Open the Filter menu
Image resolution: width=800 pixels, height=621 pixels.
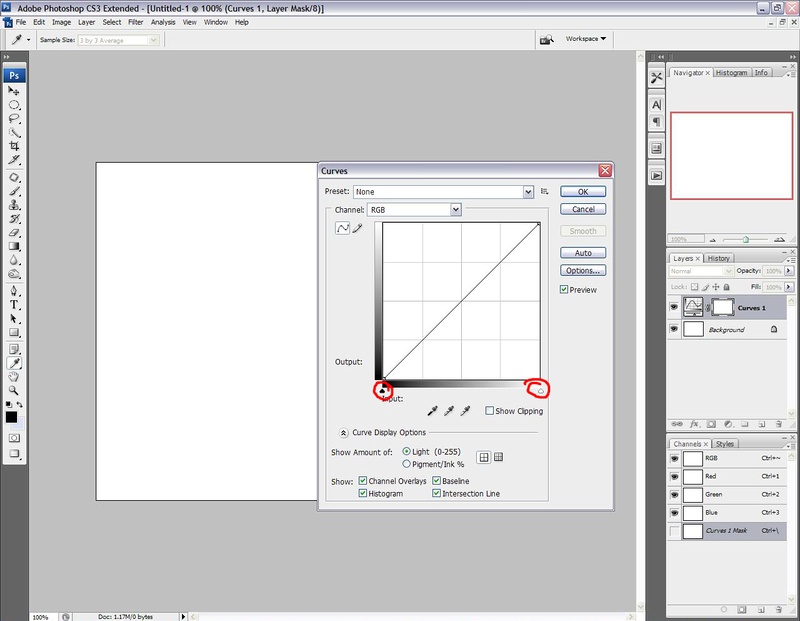tap(136, 22)
